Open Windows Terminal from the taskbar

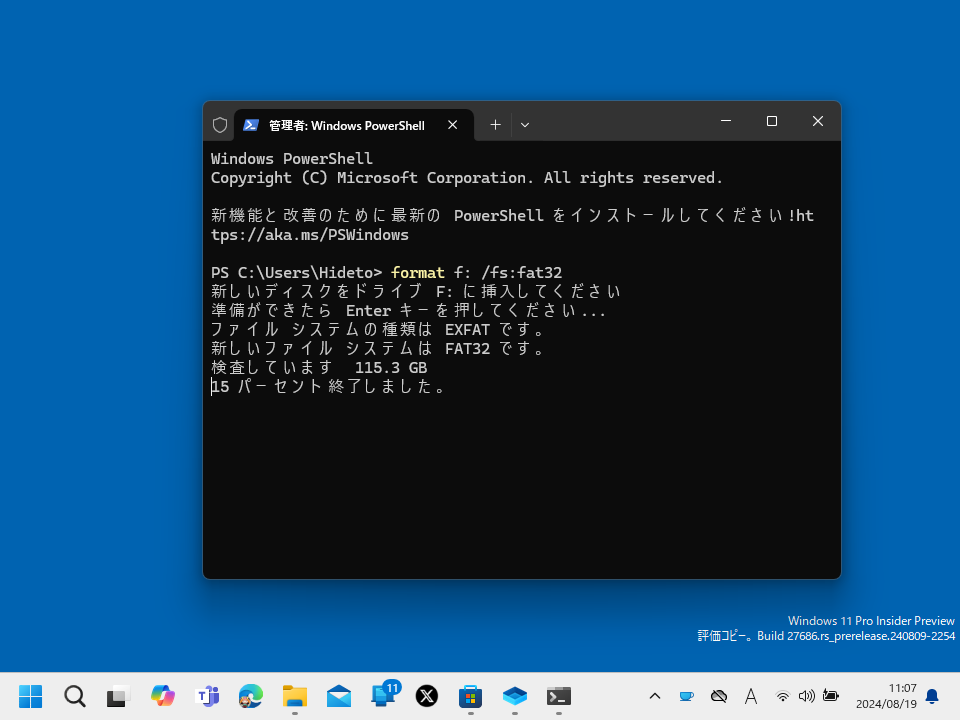(558, 696)
